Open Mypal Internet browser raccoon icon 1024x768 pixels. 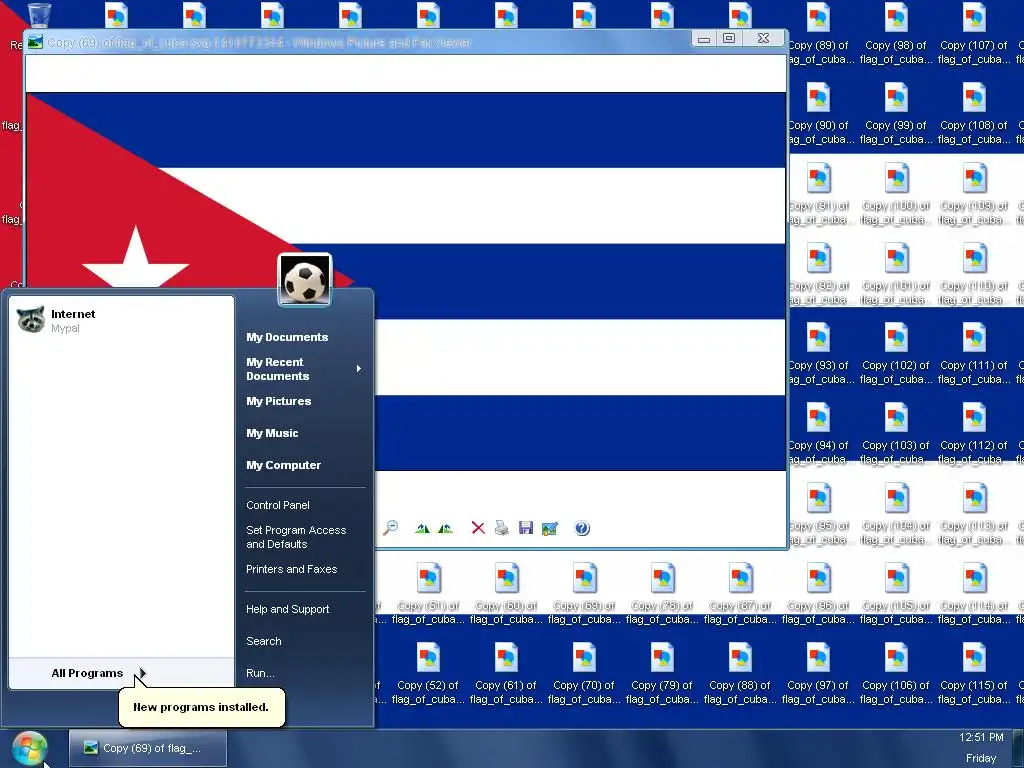[31, 319]
